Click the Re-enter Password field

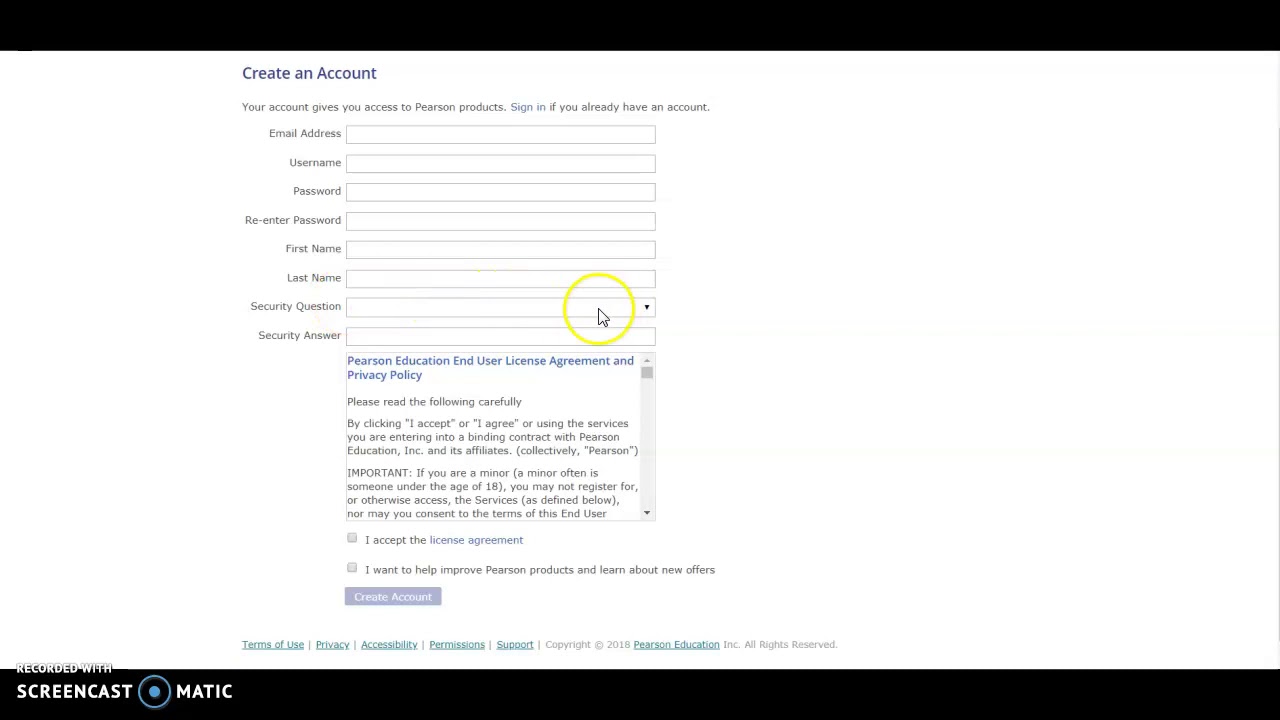[500, 221]
